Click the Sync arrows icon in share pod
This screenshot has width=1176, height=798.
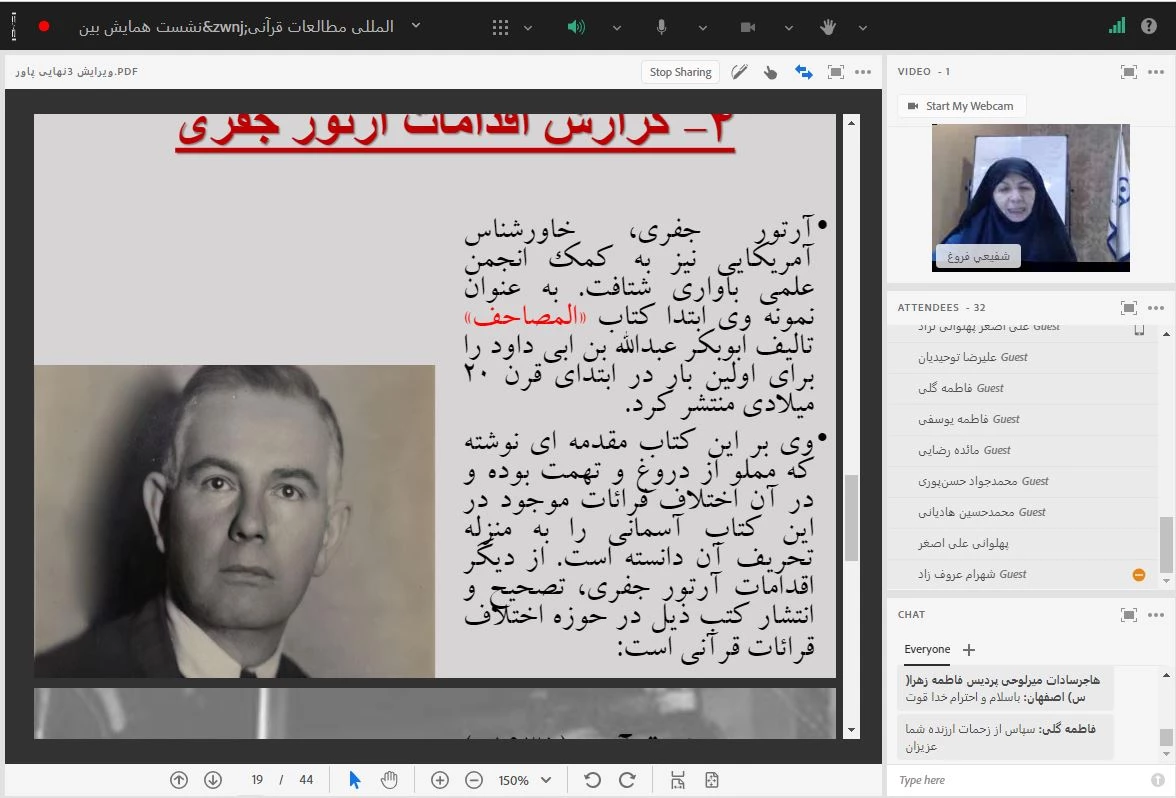(x=803, y=72)
